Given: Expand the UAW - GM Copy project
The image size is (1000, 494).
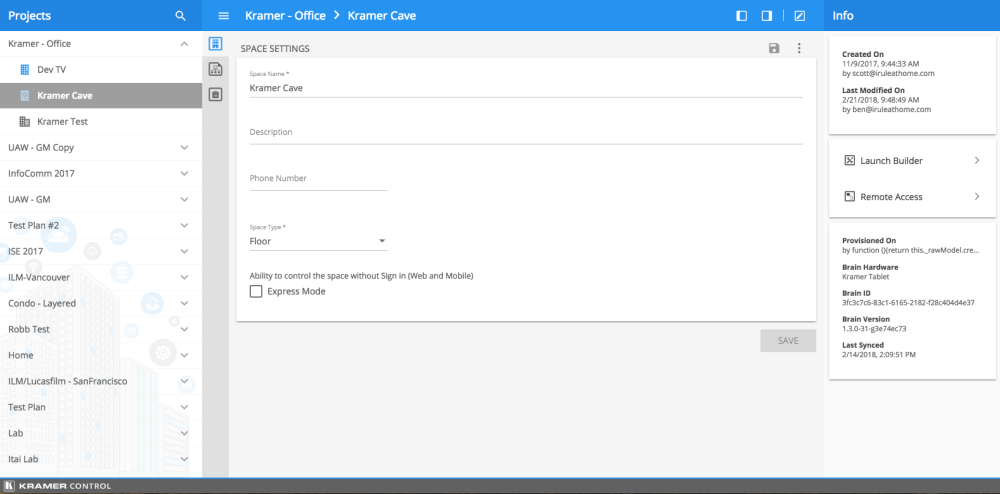Looking at the screenshot, I should (184, 147).
